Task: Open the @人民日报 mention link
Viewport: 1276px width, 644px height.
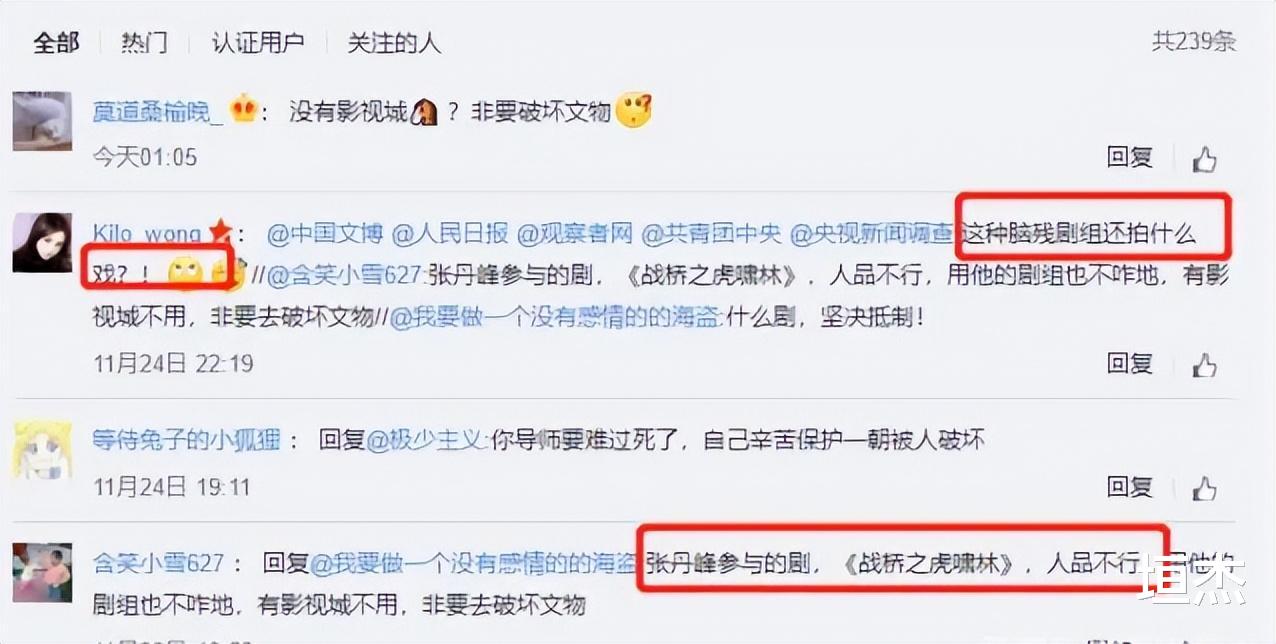Action: (x=450, y=235)
